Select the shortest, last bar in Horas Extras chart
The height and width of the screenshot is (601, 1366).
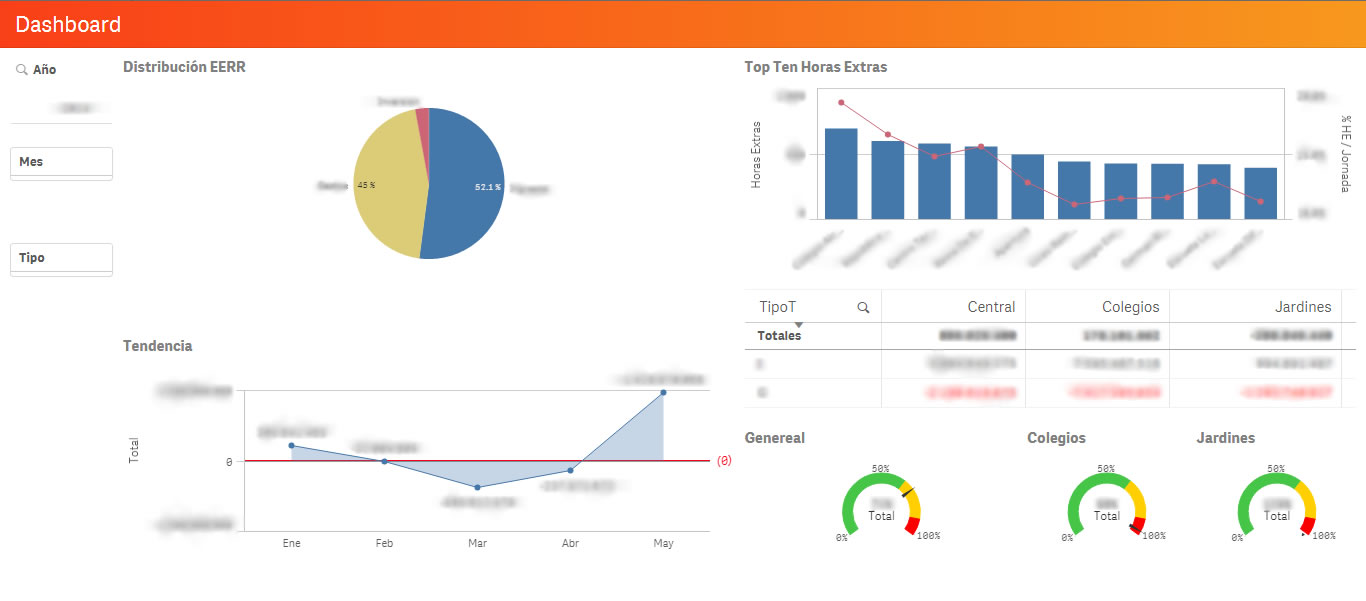1260,193
